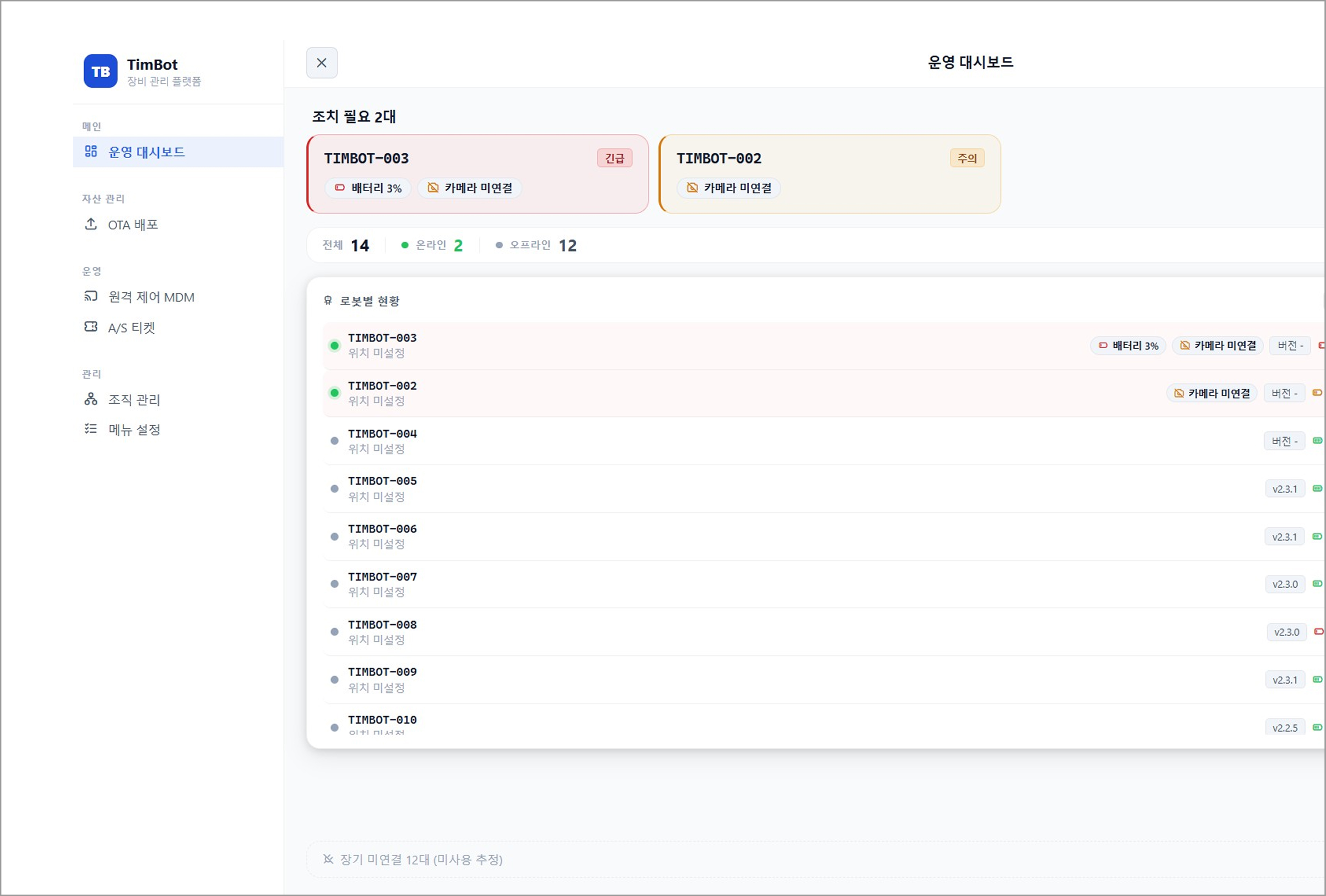
Task: Navigate to 조직 관리
Action: click(x=178, y=399)
